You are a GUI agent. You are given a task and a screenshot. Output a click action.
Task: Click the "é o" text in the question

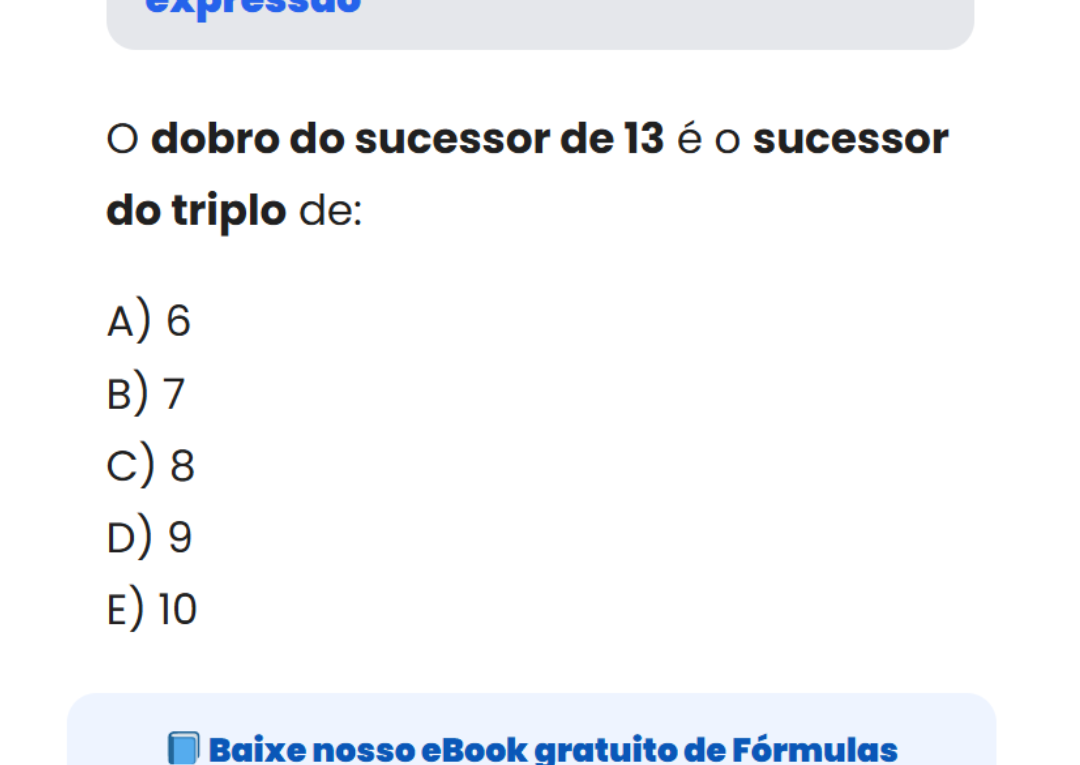pos(708,139)
